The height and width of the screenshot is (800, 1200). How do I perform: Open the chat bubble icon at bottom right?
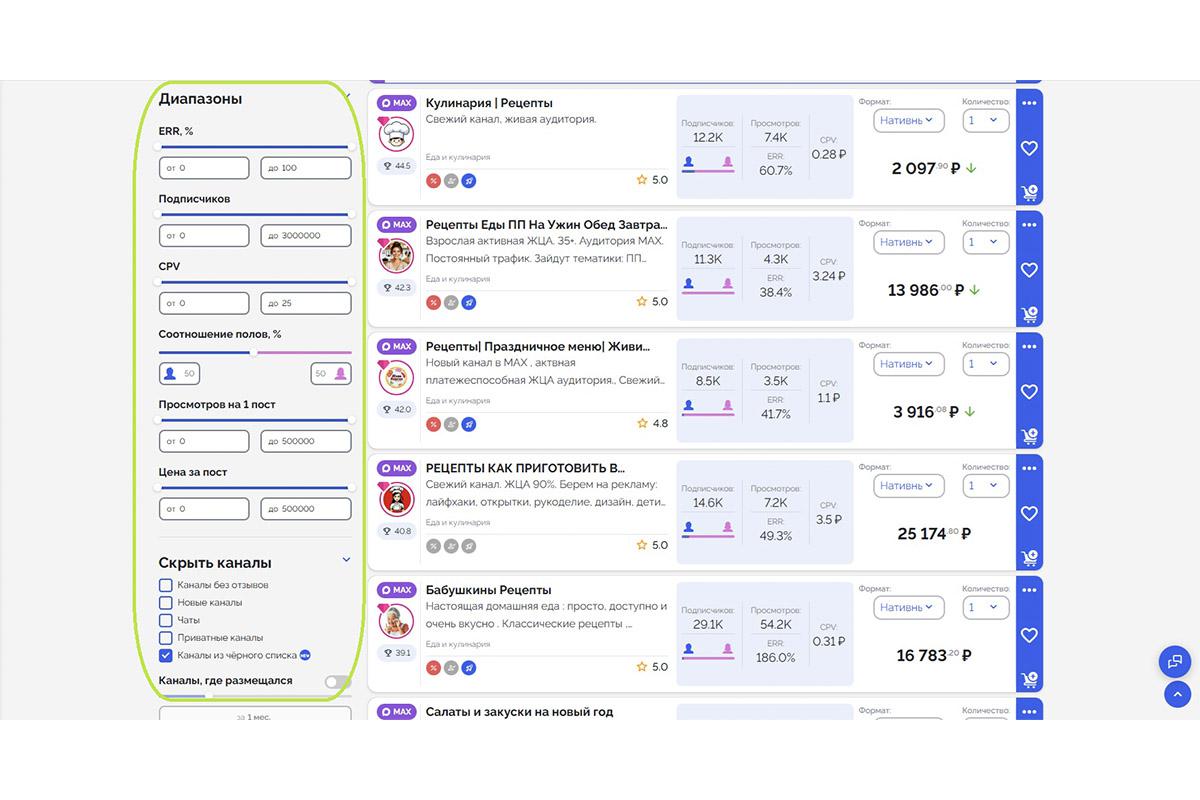(x=1175, y=661)
